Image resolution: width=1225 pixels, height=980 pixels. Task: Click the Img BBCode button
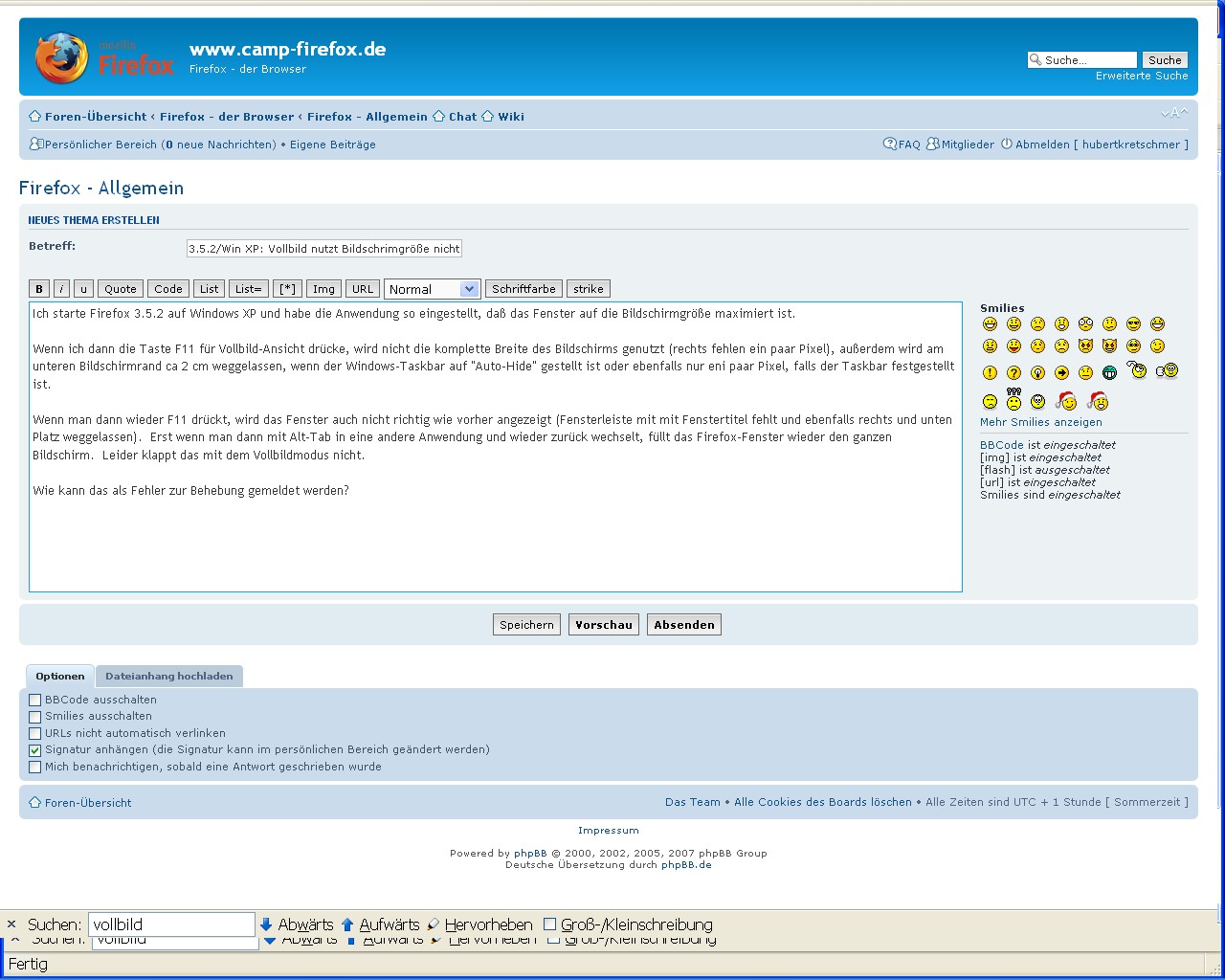point(324,289)
